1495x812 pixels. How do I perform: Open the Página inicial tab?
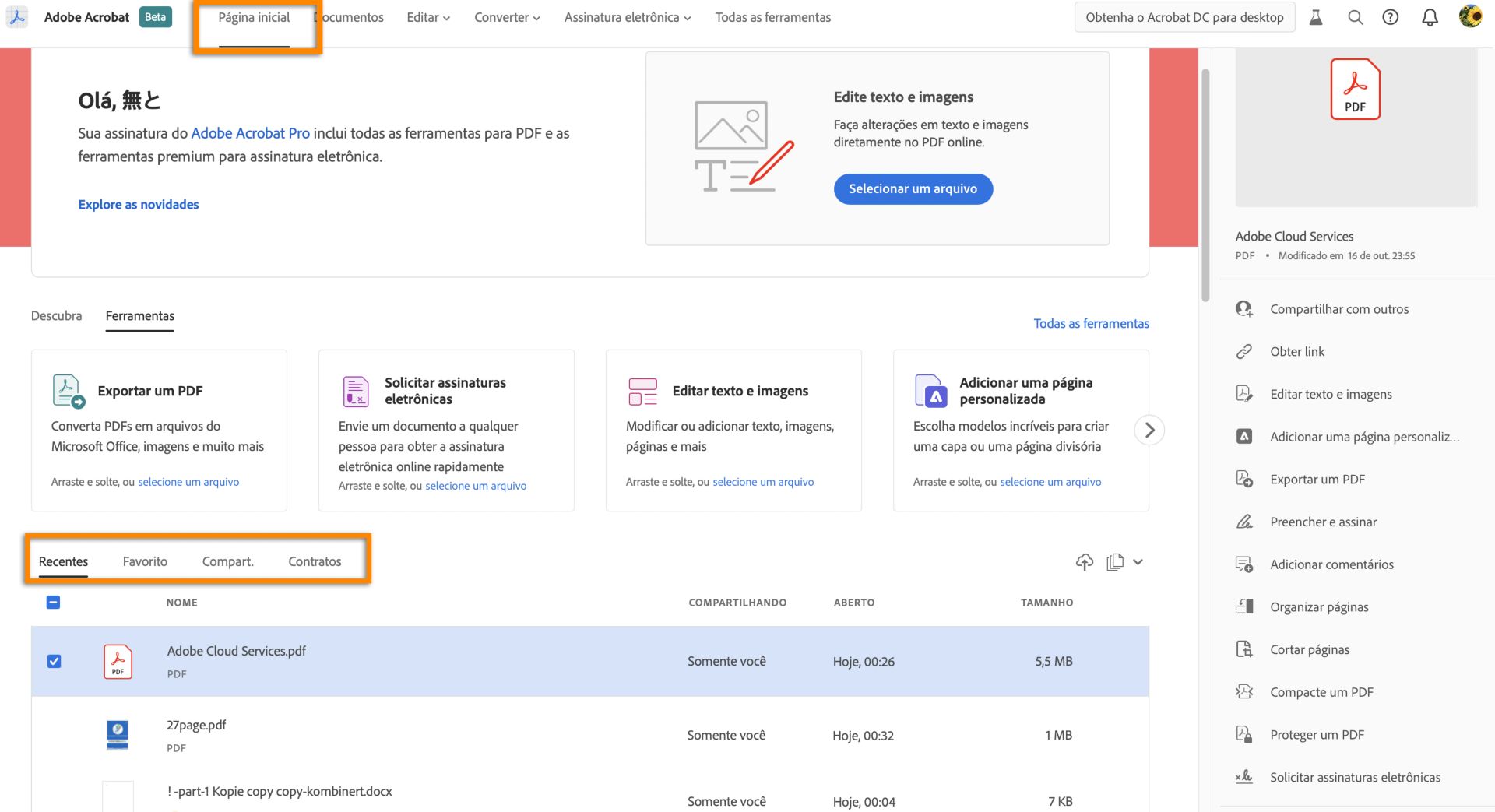254,17
